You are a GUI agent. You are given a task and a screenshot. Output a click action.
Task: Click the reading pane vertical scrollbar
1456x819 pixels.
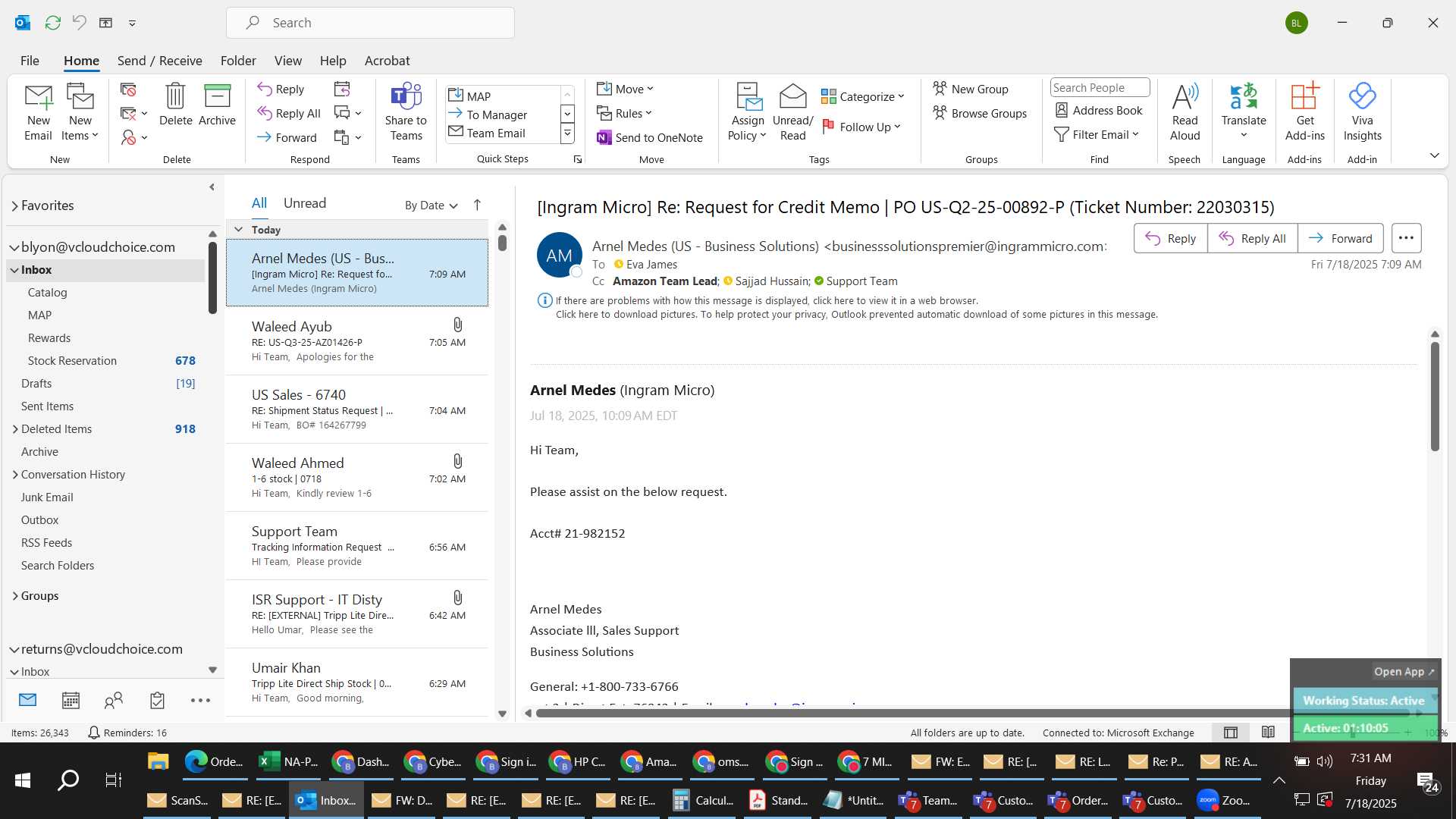click(x=1435, y=397)
